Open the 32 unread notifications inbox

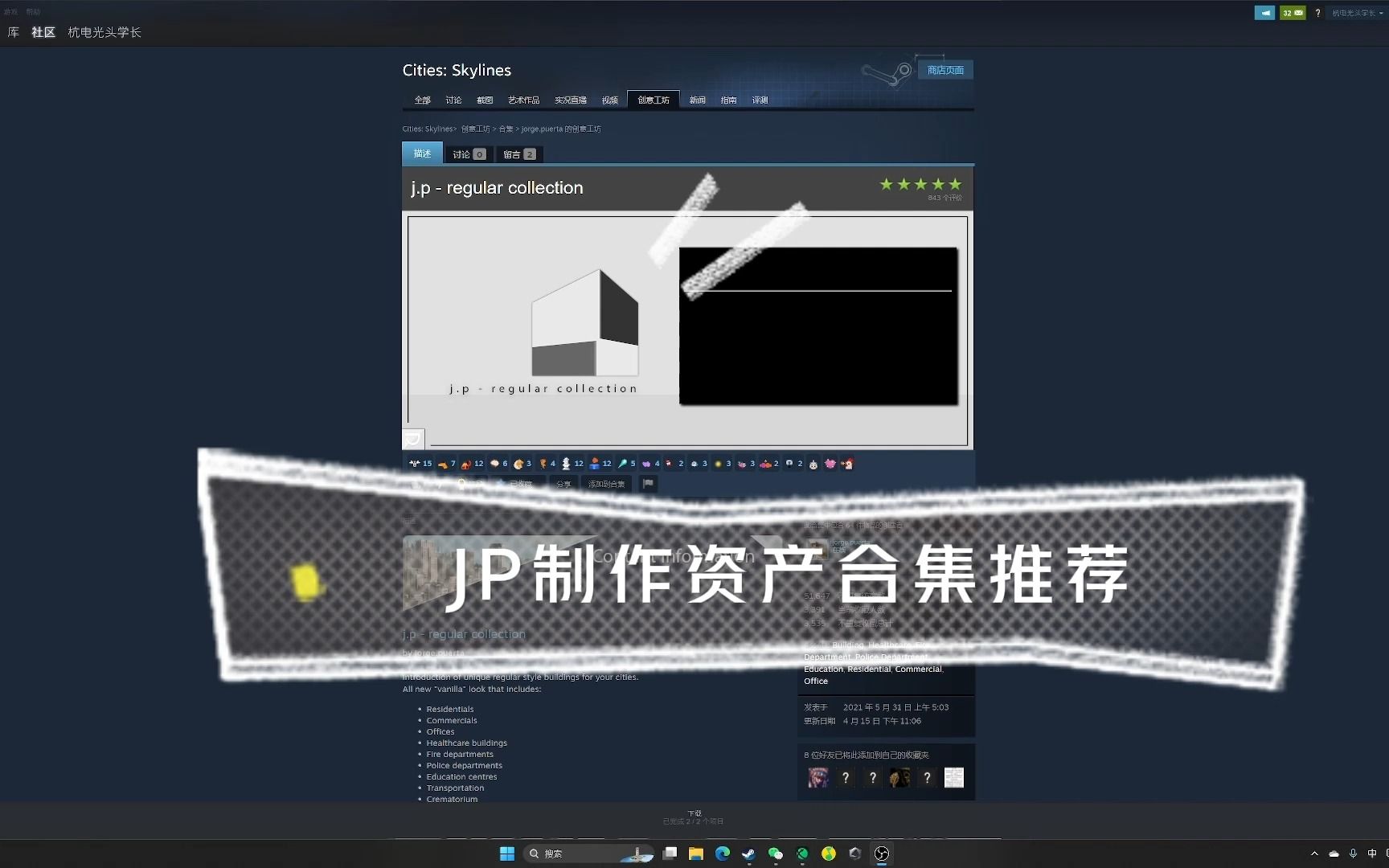tap(1293, 13)
